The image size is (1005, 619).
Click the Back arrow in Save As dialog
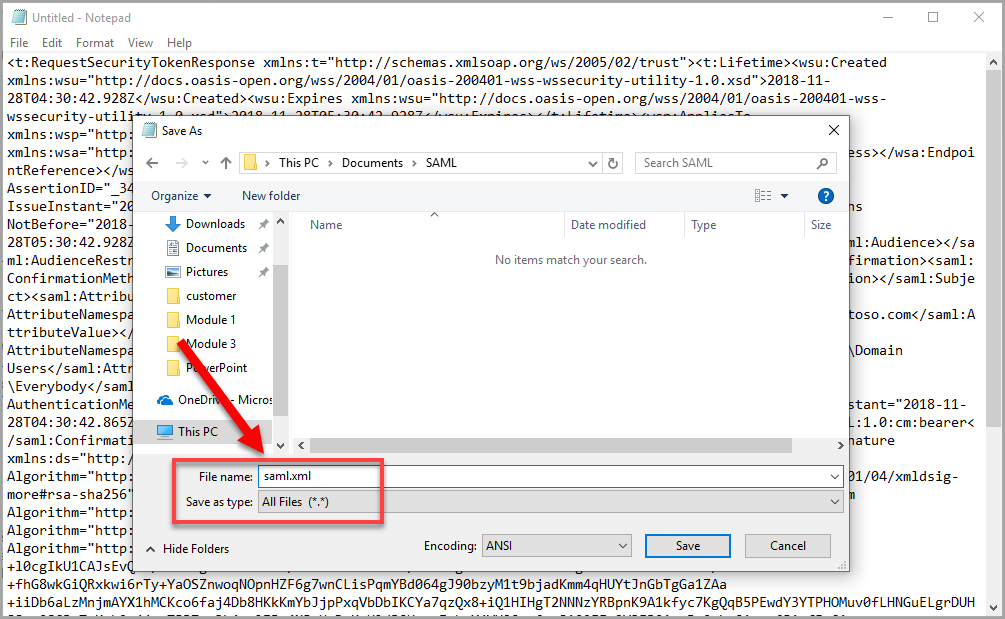[152, 163]
